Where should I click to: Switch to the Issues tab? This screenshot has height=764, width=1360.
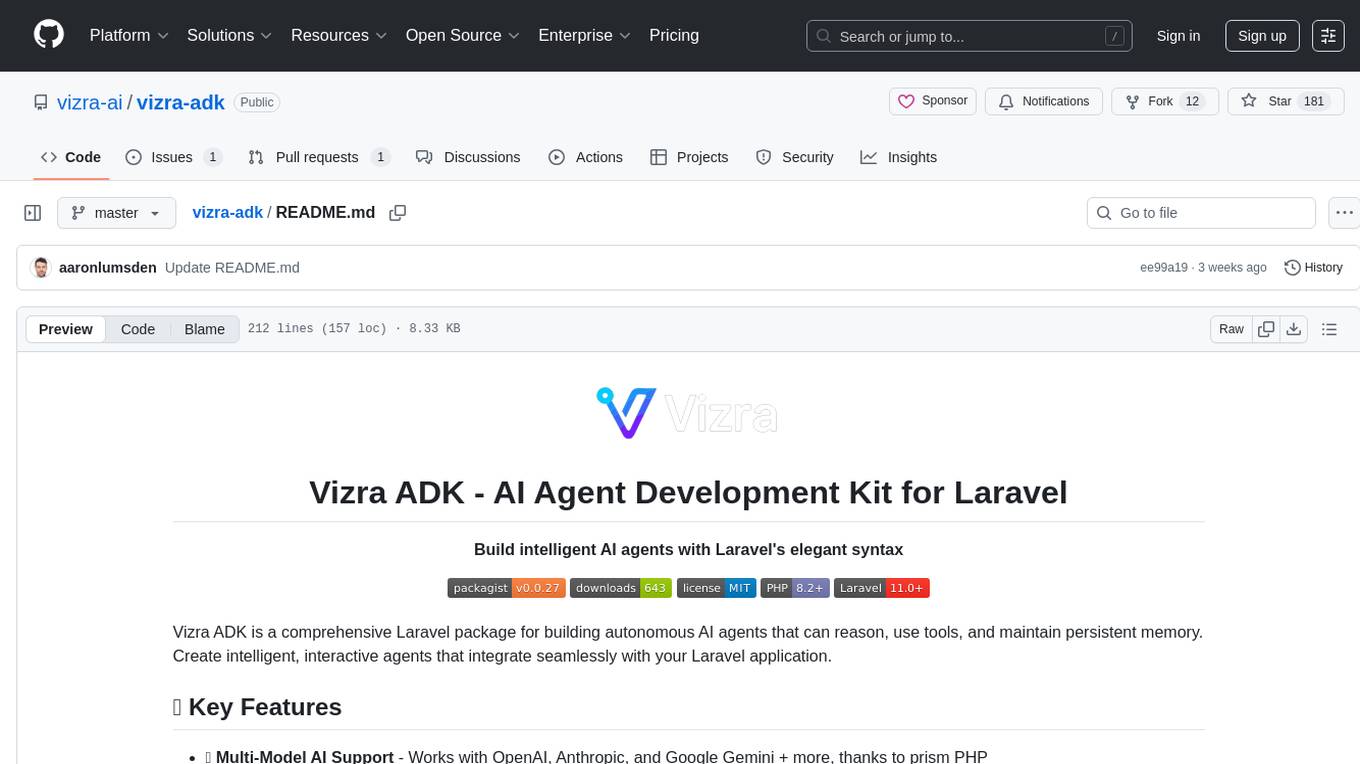[x=173, y=157]
